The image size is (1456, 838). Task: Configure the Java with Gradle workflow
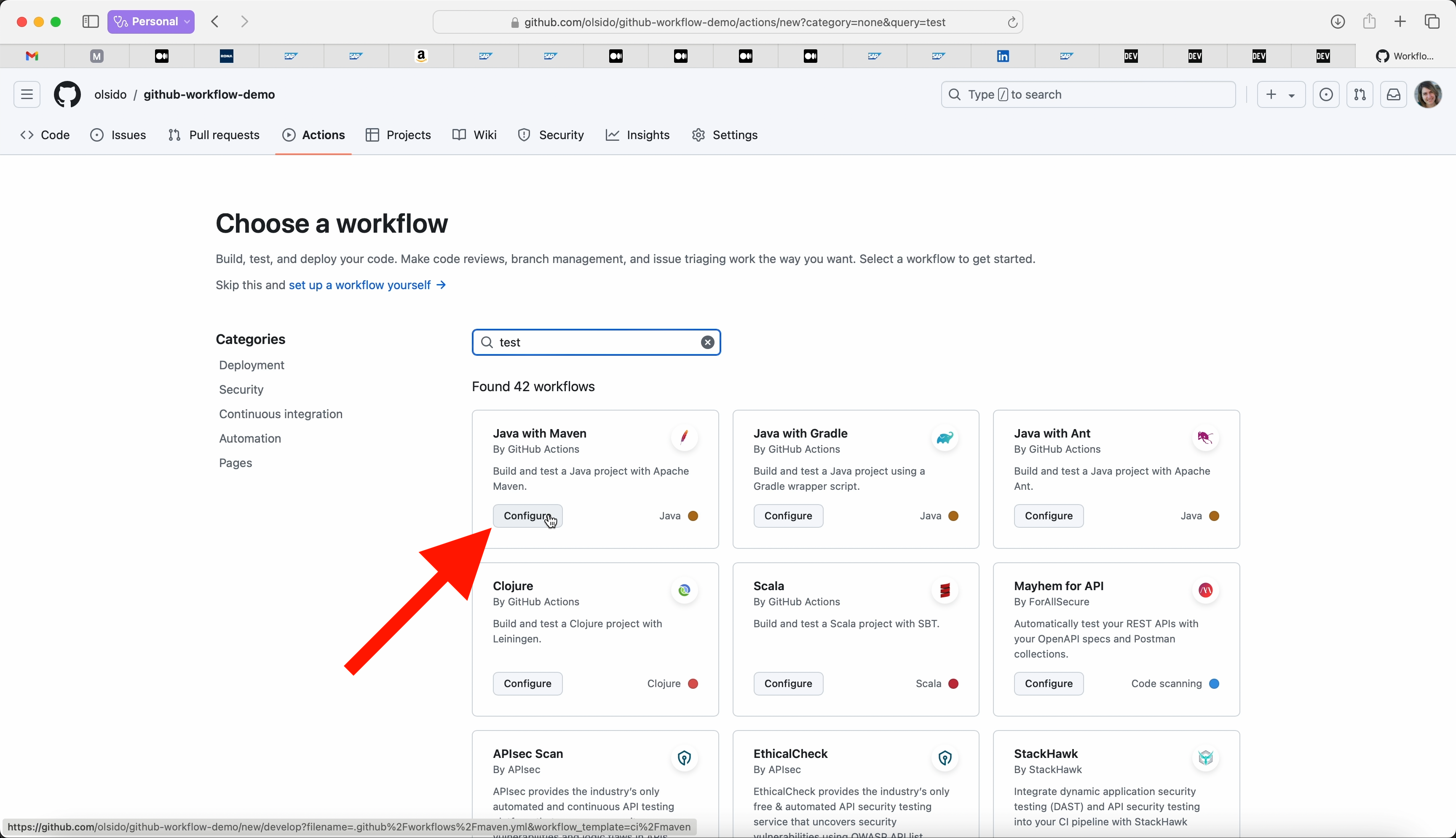coord(788,516)
